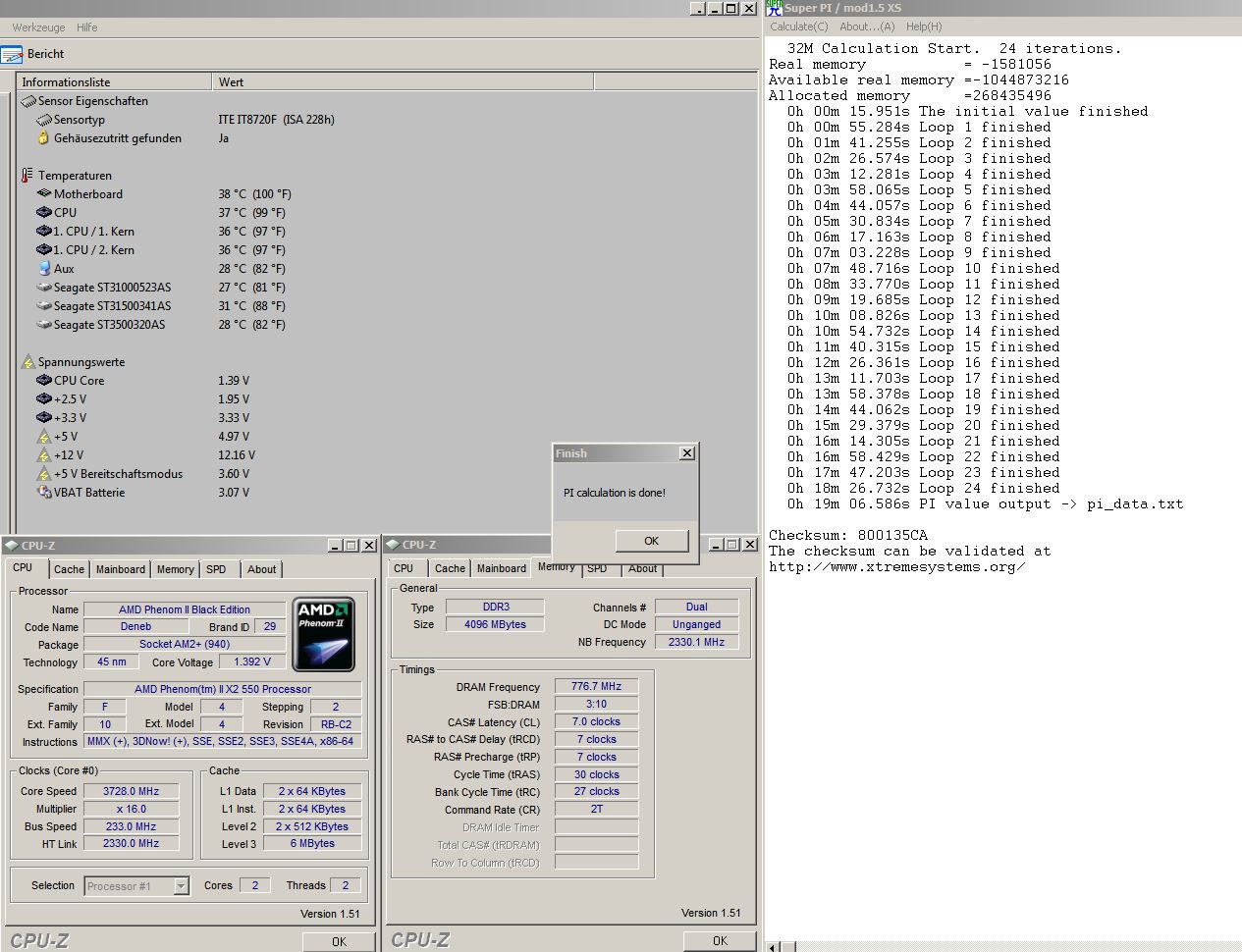1242x952 pixels.
Task: Click the DC Mode Unganged value
Action: click(697, 624)
